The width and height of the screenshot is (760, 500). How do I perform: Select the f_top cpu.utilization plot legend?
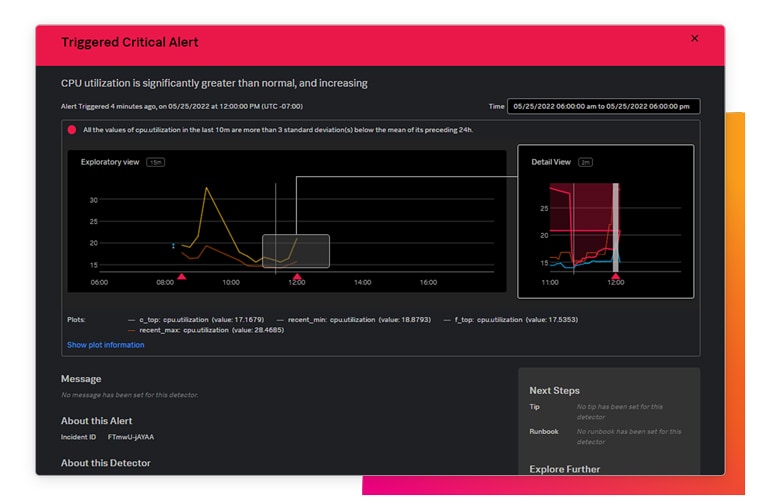(x=508, y=319)
